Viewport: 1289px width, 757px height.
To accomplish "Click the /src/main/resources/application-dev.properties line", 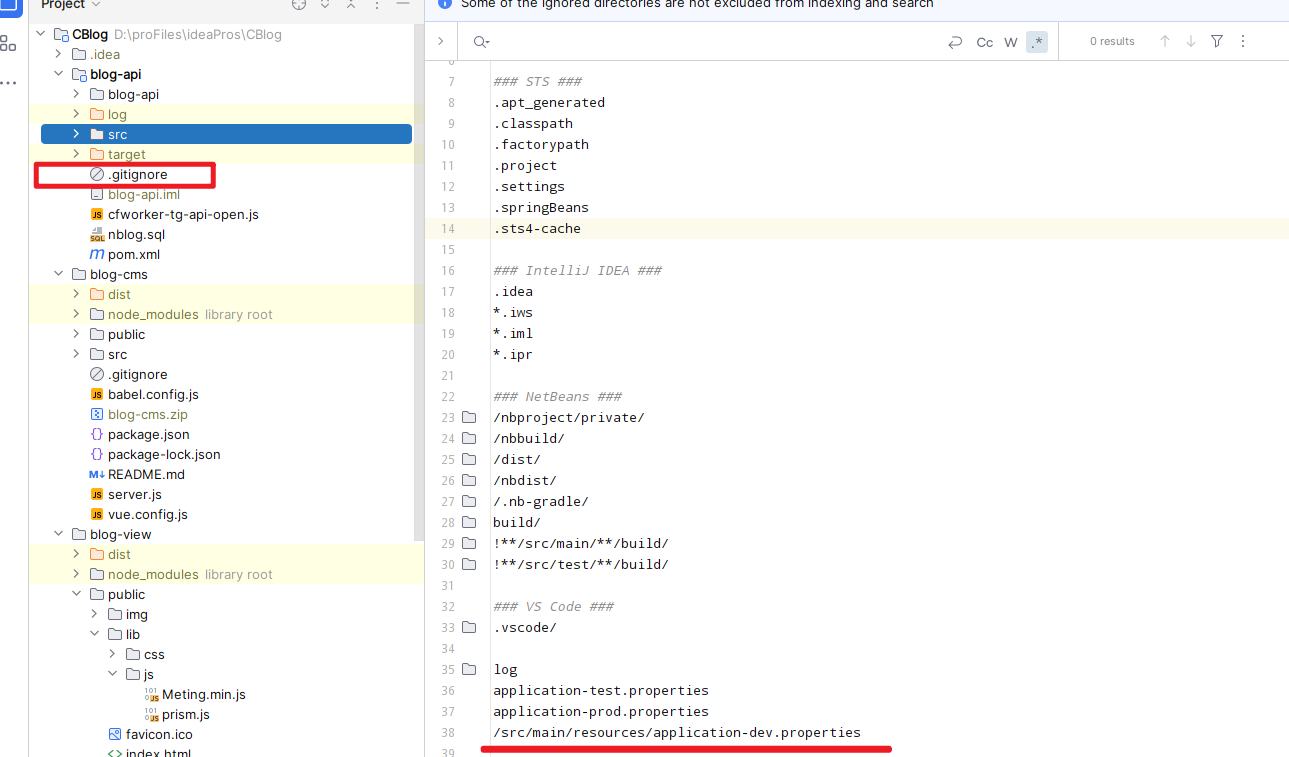I will (677, 732).
